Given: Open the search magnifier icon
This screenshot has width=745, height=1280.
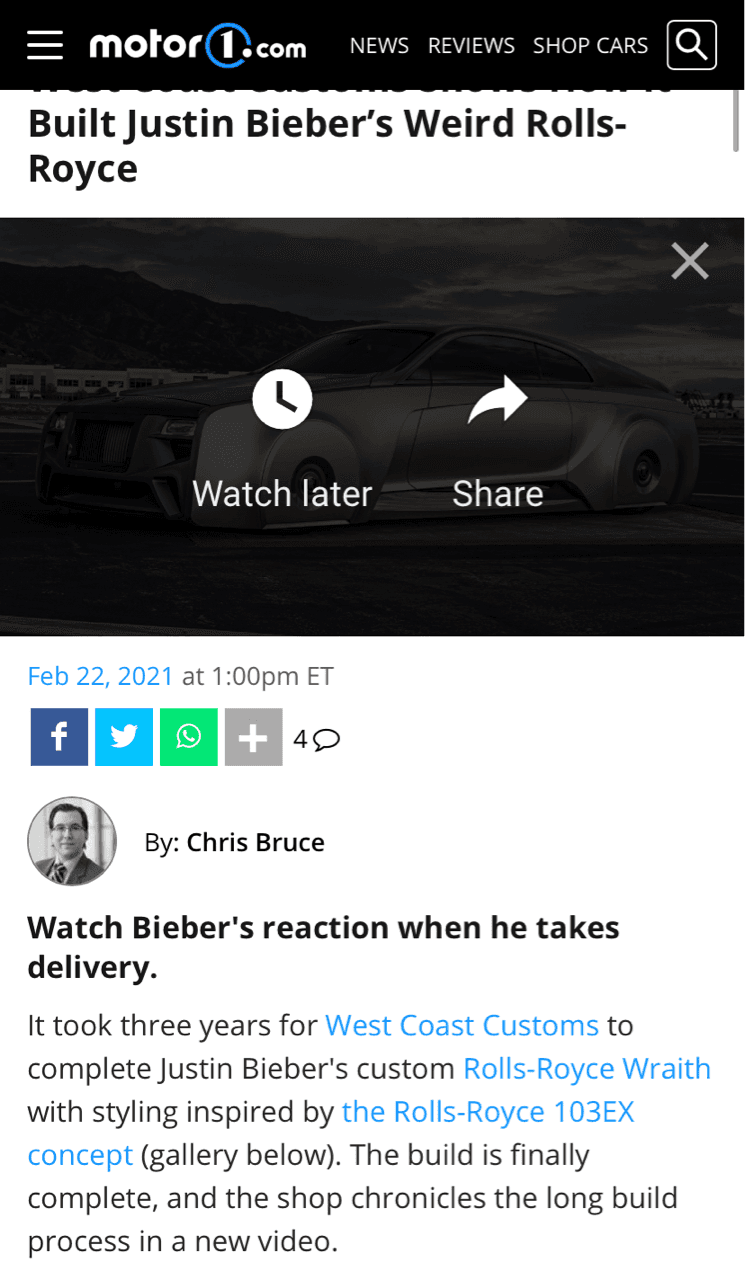Looking at the screenshot, I should [x=692, y=45].
